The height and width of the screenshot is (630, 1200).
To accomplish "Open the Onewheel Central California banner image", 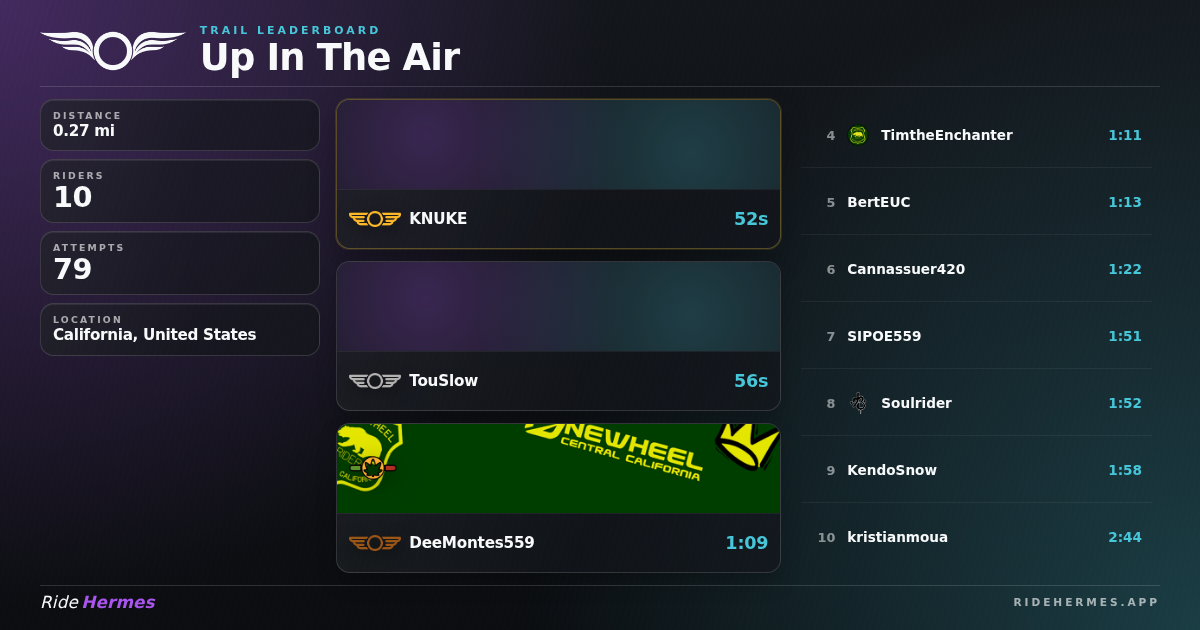I will pyautogui.click(x=558, y=469).
